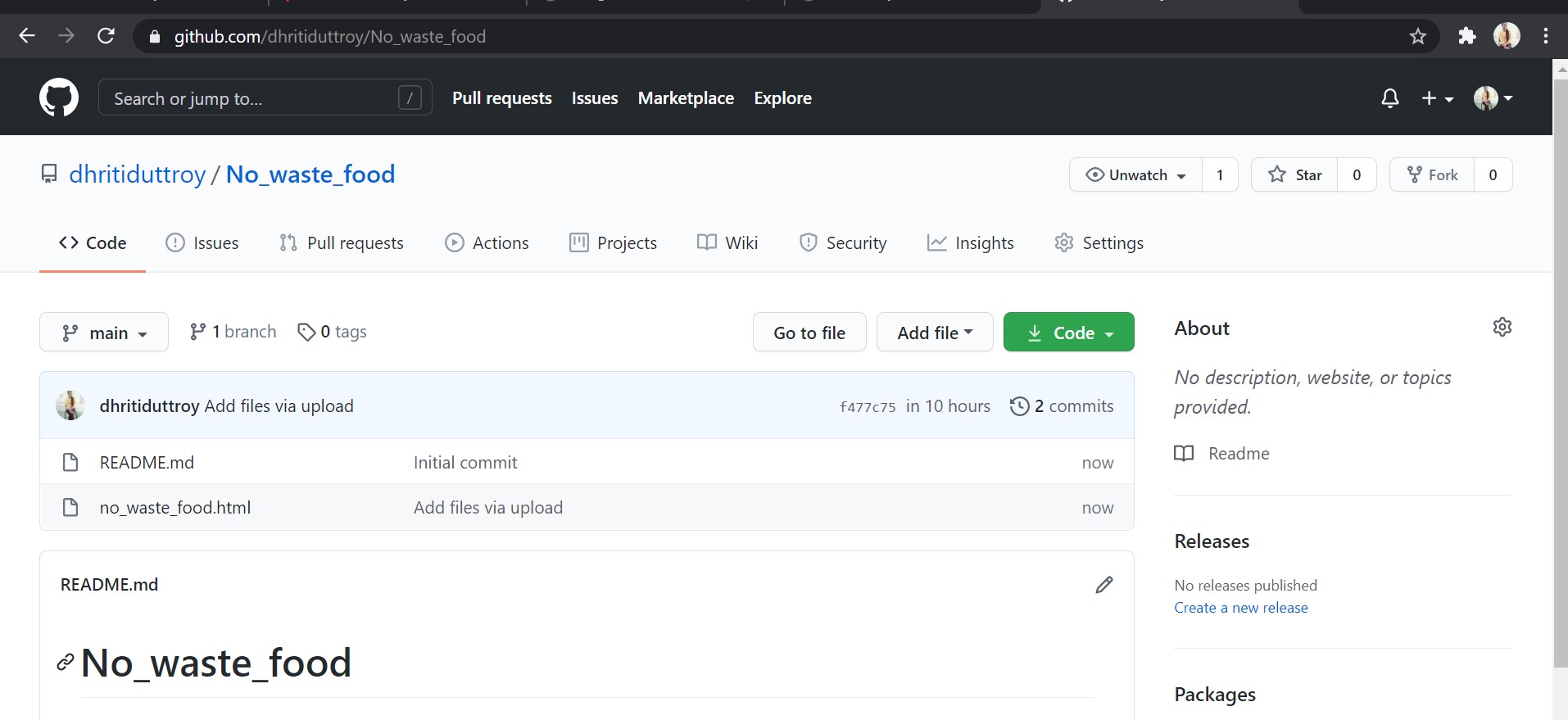1568x720 pixels.
Task: Click Create a new release
Action: coord(1241,608)
